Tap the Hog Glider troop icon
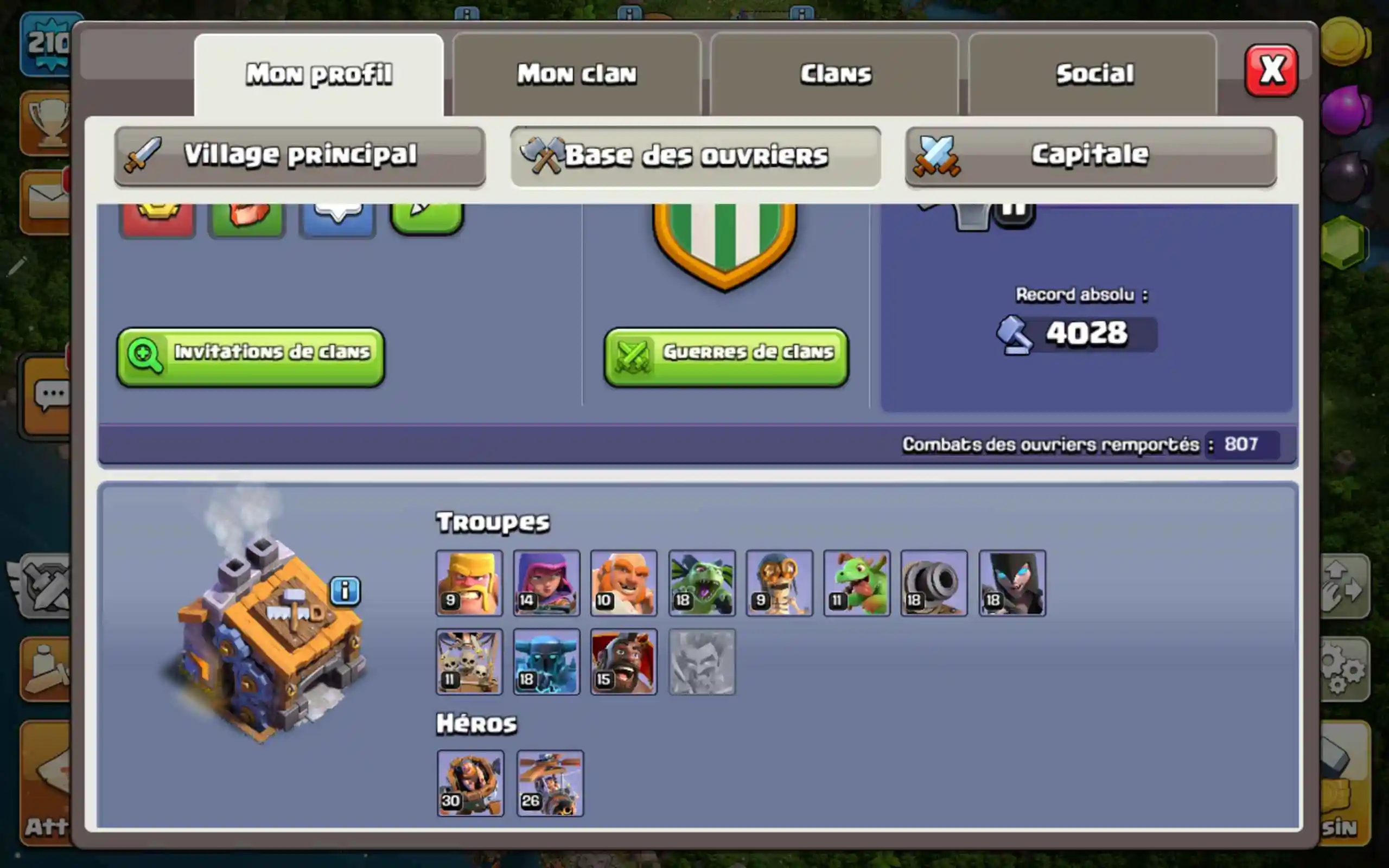The height and width of the screenshot is (868, 1389). click(624, 661)
